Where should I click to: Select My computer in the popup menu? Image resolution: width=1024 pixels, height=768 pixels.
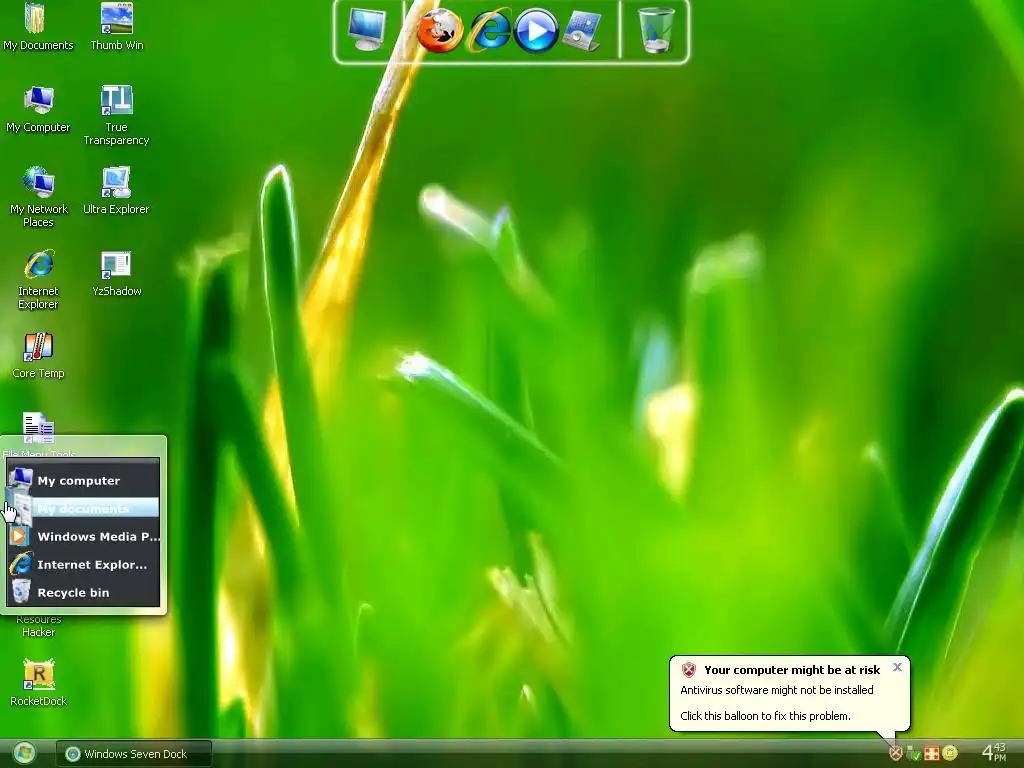(x=83, y=481)
